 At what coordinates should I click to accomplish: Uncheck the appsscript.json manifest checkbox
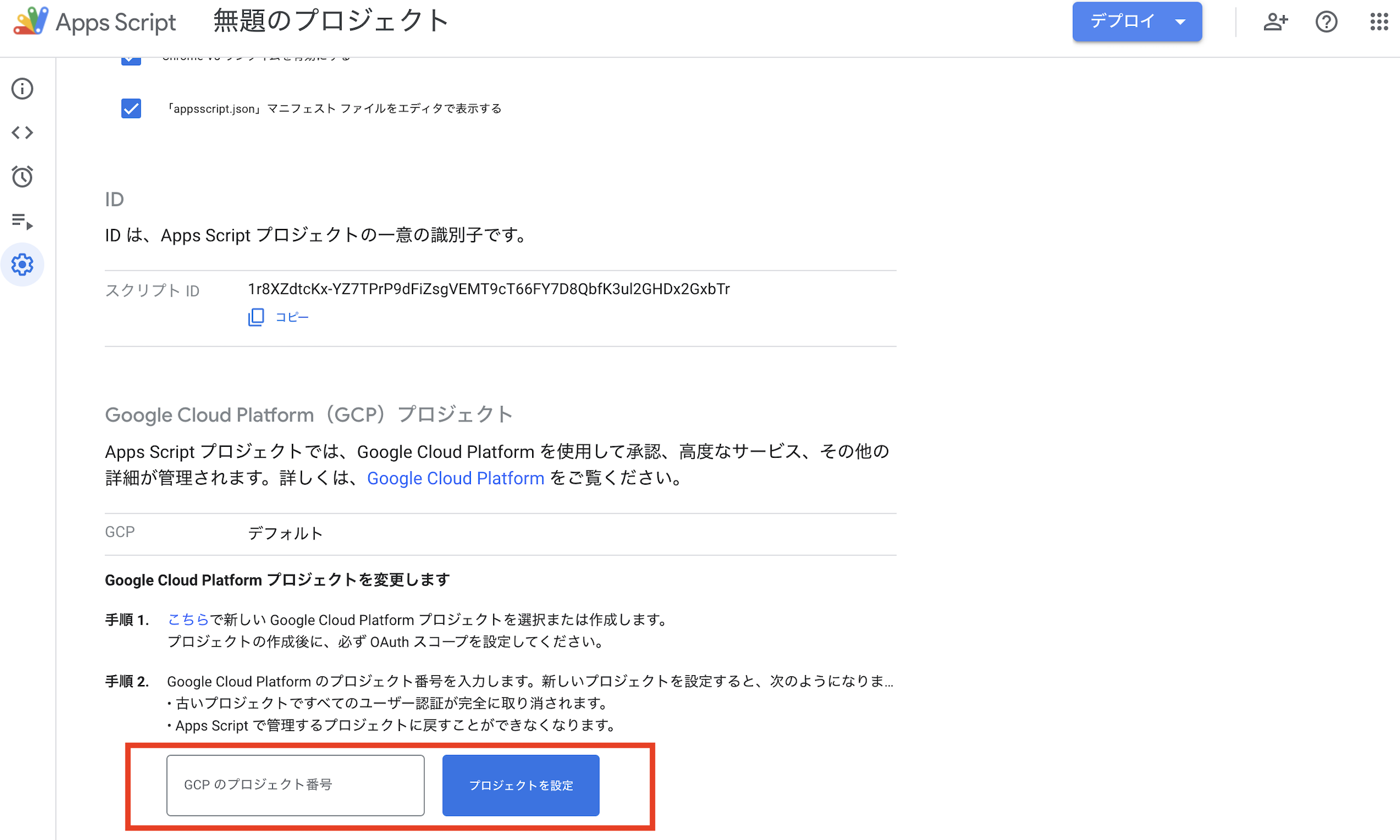[131, 108]
